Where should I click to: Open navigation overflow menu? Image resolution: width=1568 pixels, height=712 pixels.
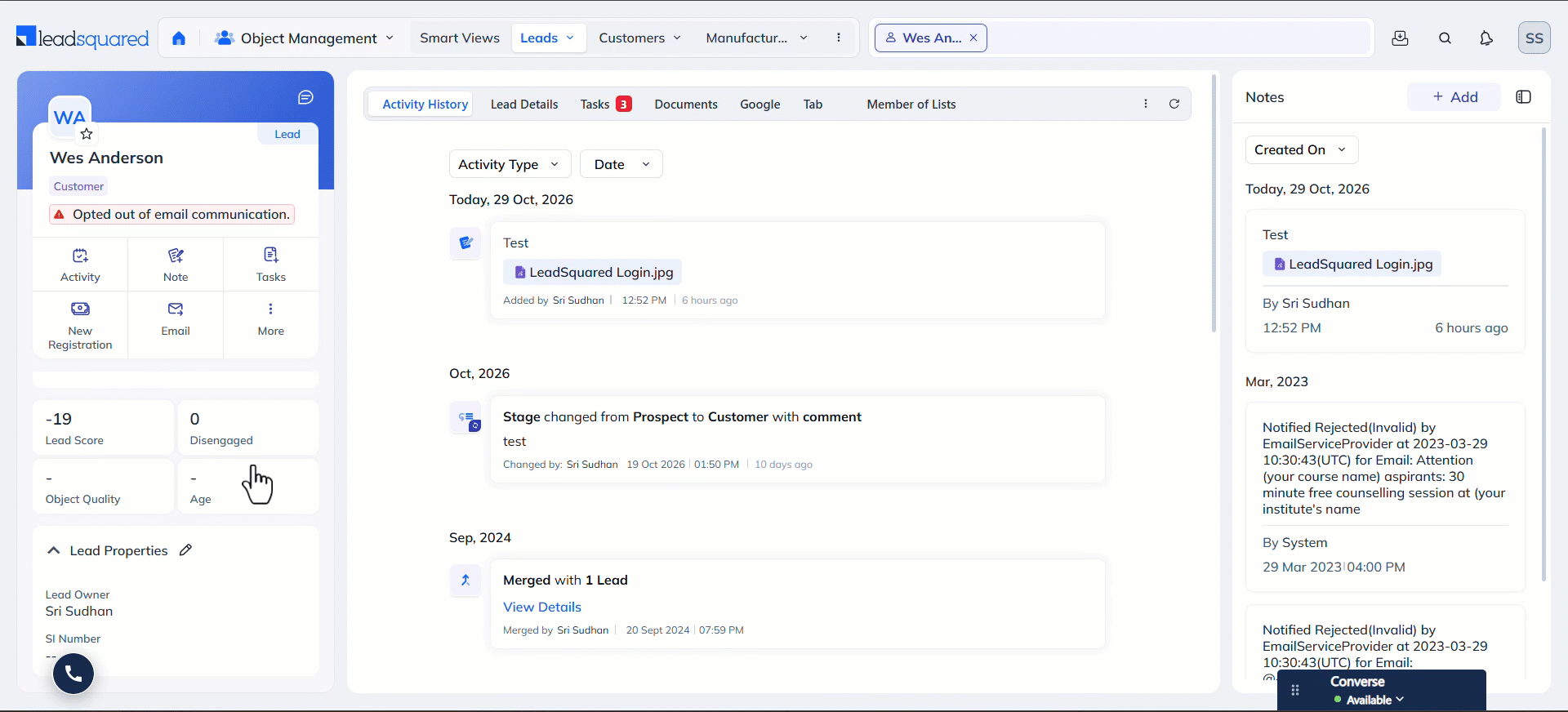(839, 38)
